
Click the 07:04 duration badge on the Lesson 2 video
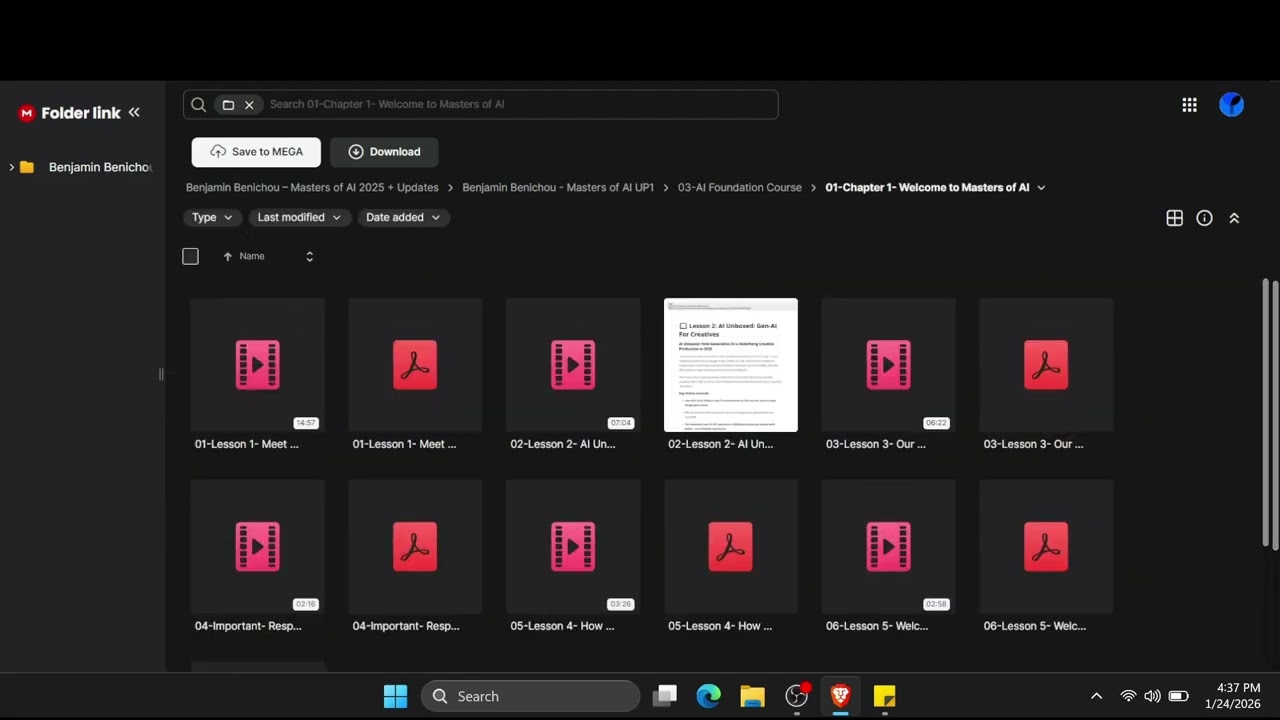click(621, 423)
